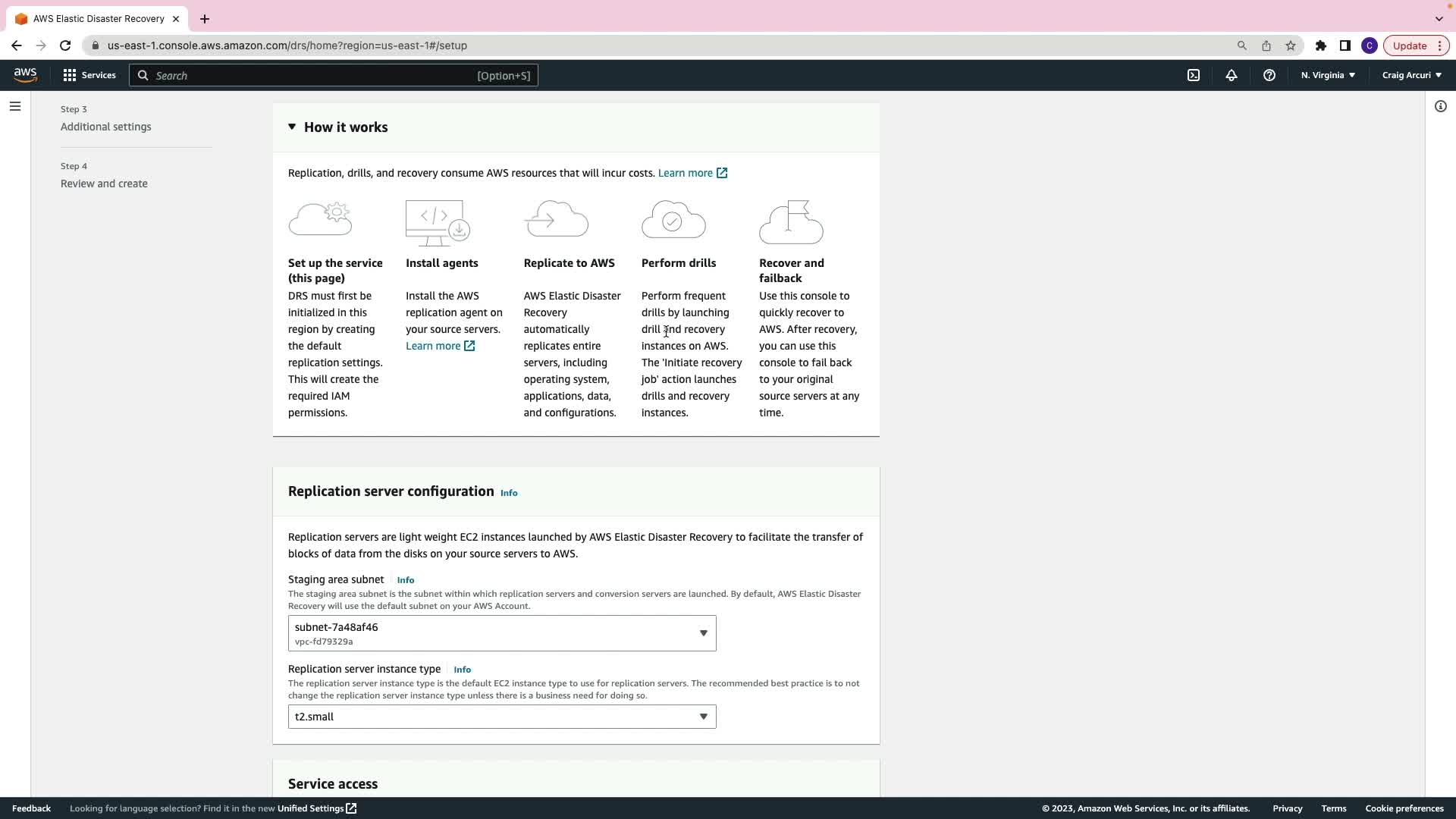Open AWS CloudShell terminal icon
The height and width of the screenshot is (819, 1456).
[x=1194, y=75]
